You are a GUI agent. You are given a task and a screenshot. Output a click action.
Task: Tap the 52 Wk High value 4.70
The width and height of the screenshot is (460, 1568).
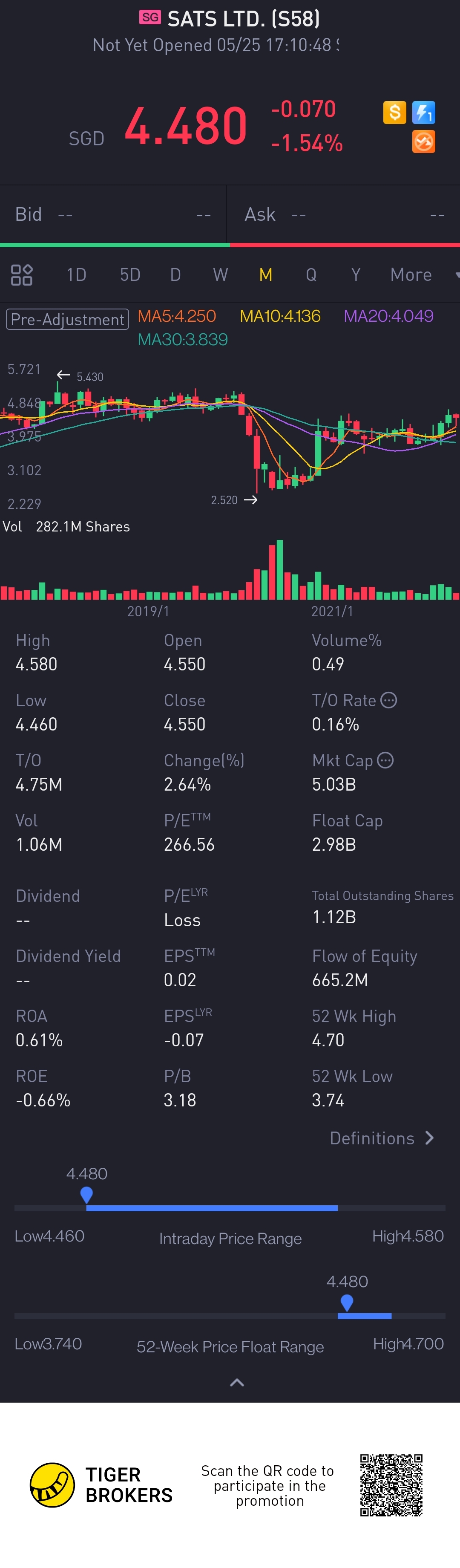coord(328,1040)
